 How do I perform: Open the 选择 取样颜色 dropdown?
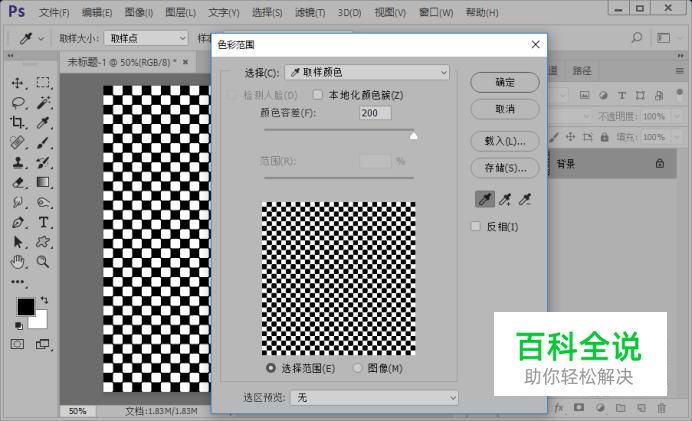pos(367,72)
